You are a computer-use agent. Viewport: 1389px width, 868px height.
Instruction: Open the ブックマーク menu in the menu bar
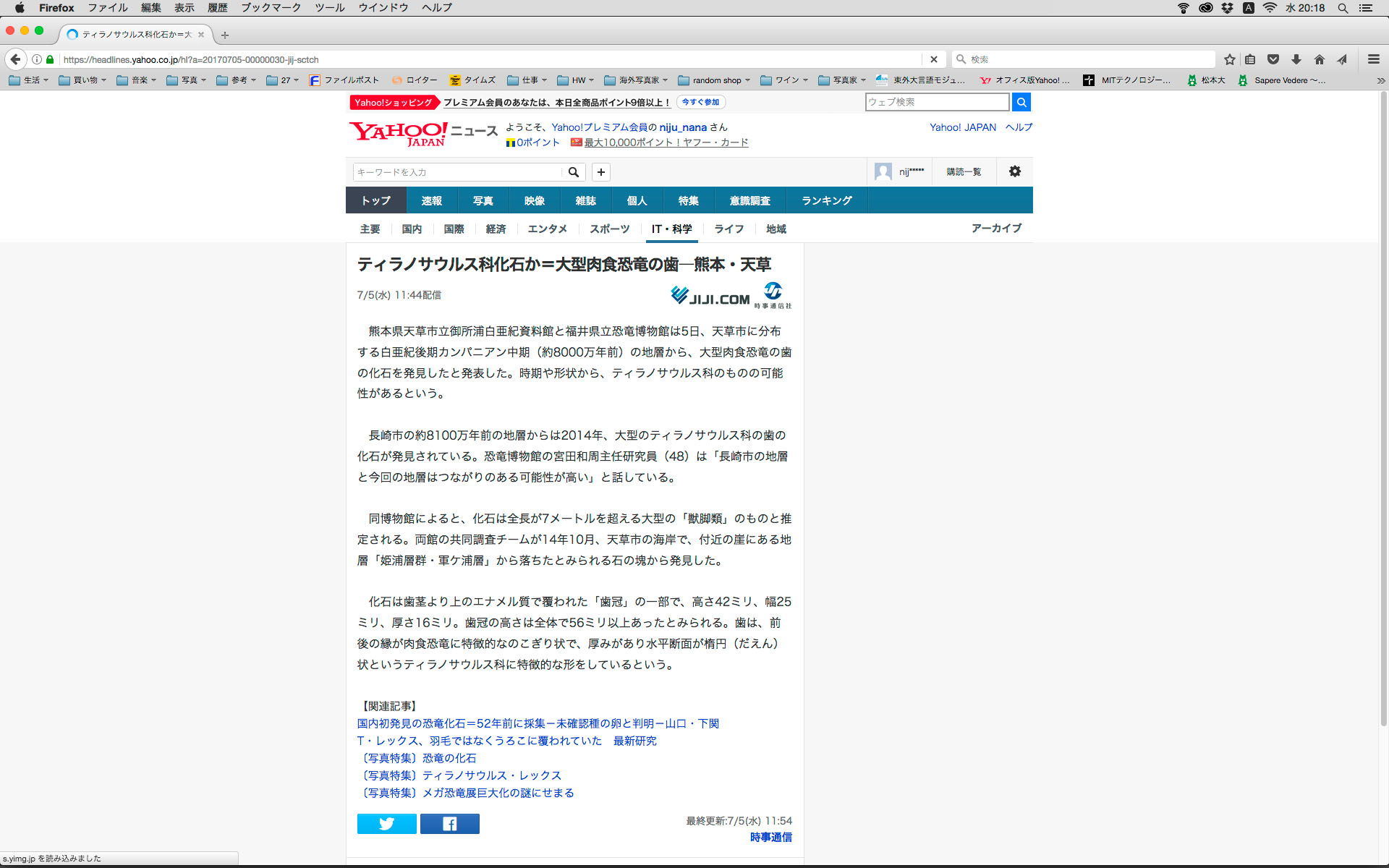point(271,8)
